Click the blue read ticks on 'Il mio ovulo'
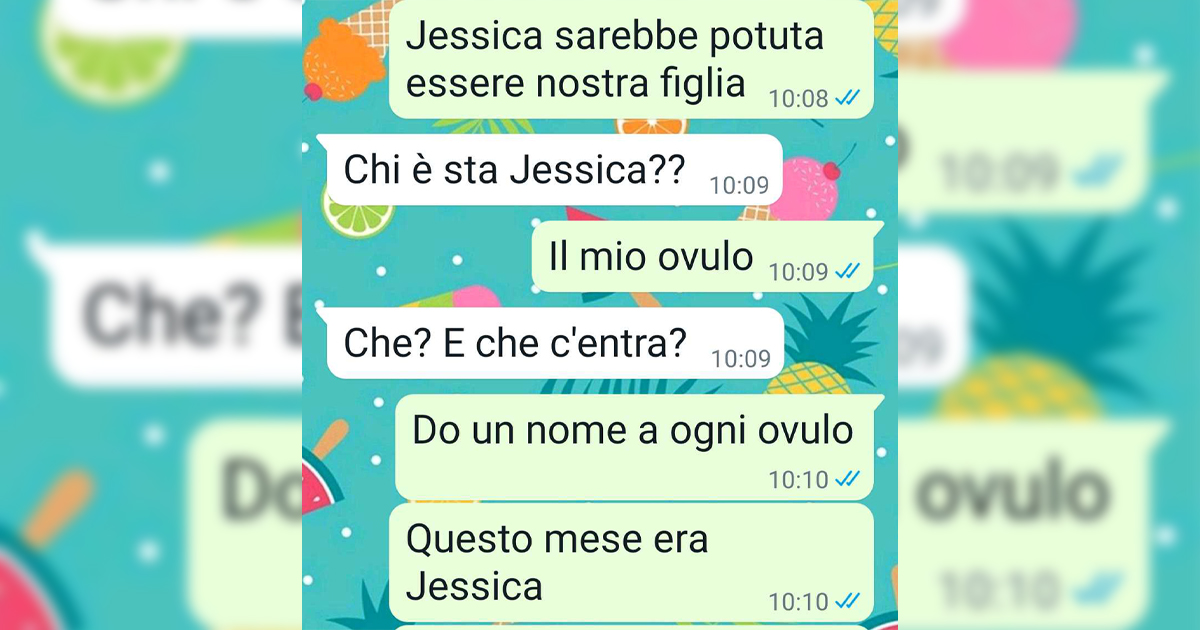The width and height of the screenshot is (1200, 630). click(848, 271)
